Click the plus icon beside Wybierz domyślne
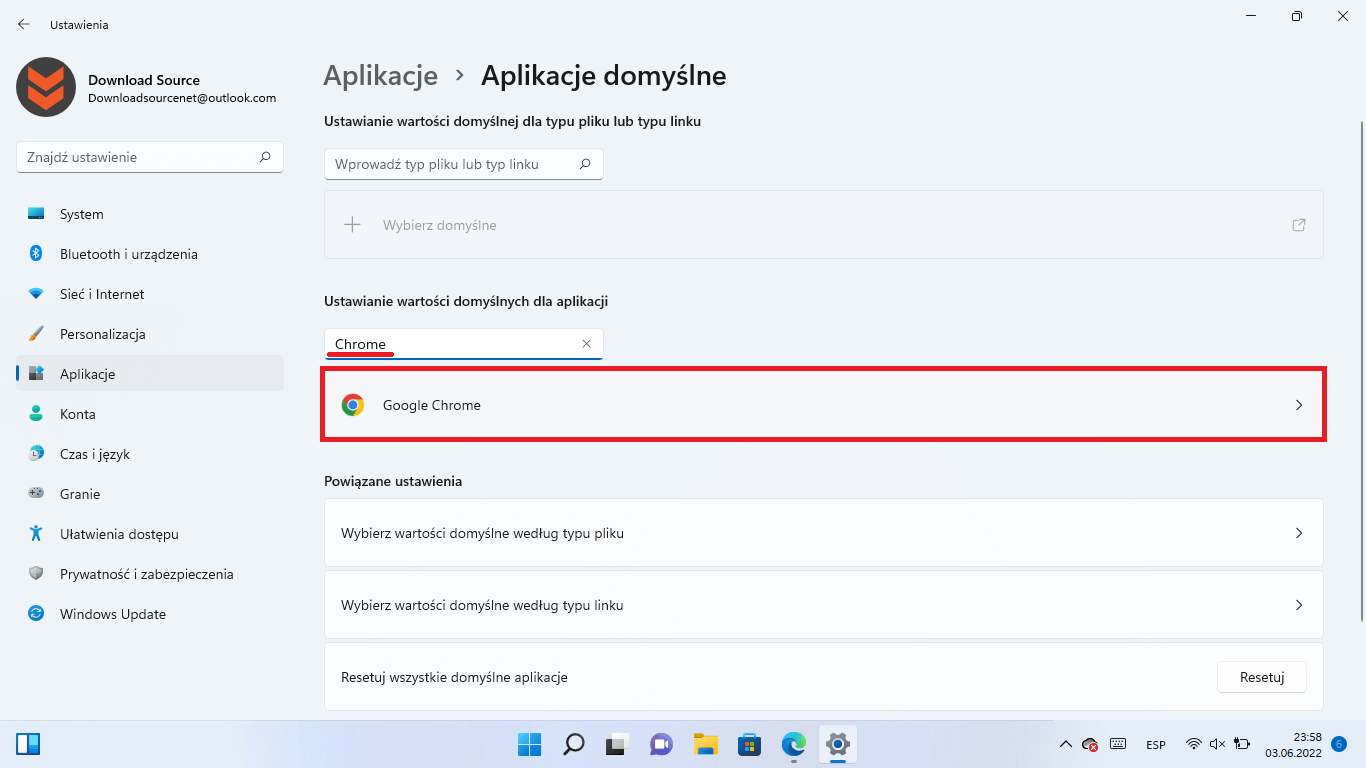The height and width of the screenshot is (768, 1366). [x=352, y=225]
